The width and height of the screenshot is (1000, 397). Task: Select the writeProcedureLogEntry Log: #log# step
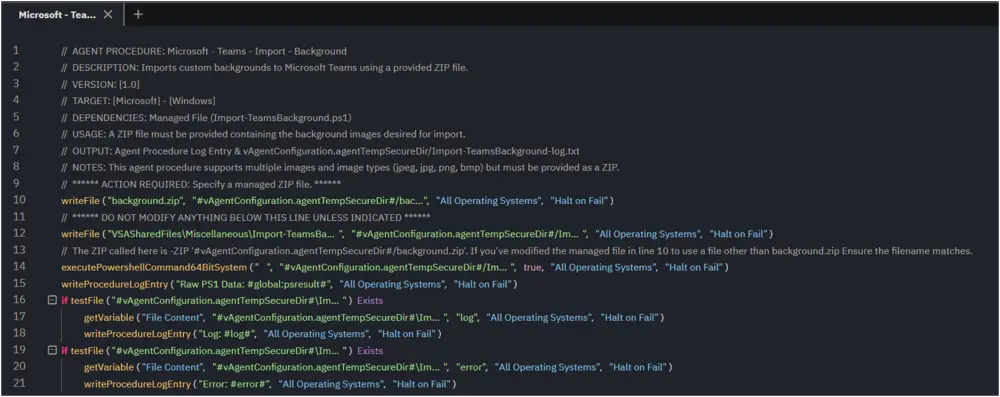click(x=262, y=333)
